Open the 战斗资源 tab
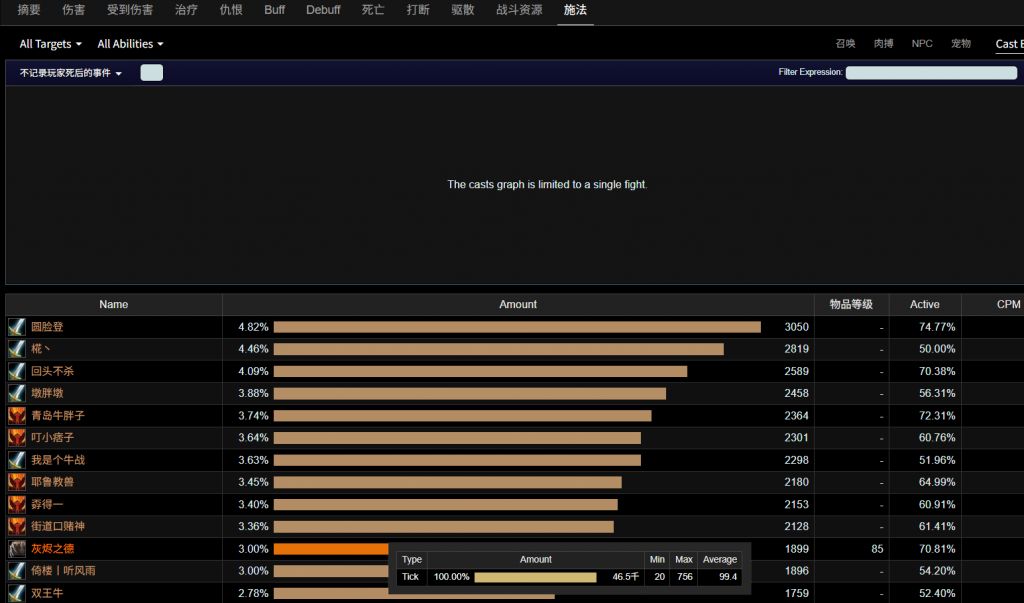1024x603 pixels. [519, 10]
